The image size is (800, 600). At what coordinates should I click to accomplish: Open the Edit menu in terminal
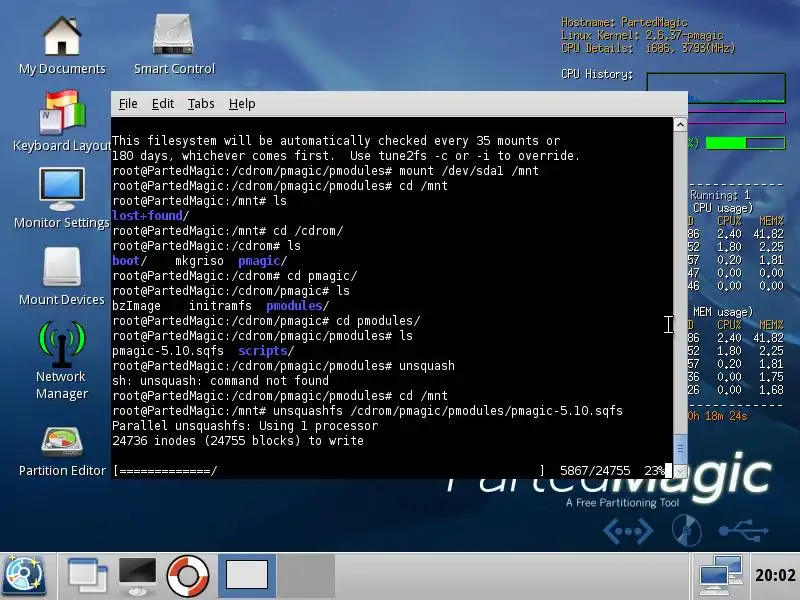[x=163, y=104]
